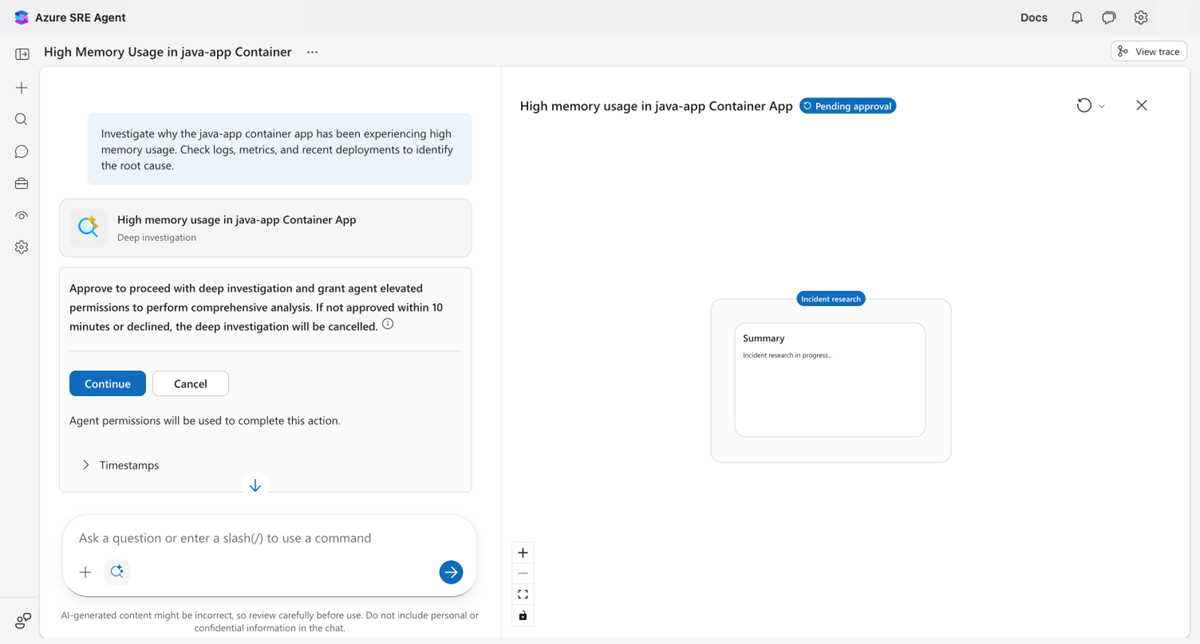Click Continue to approve investigation
This screenshot has width=1200, height=644.
(x=108, y=384)
